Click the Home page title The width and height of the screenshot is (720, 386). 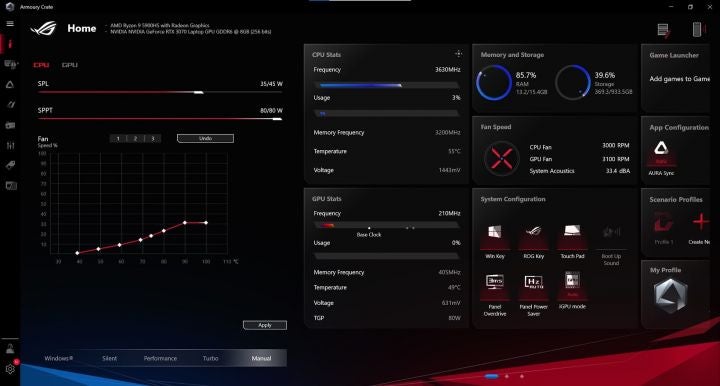coord(82,28)
